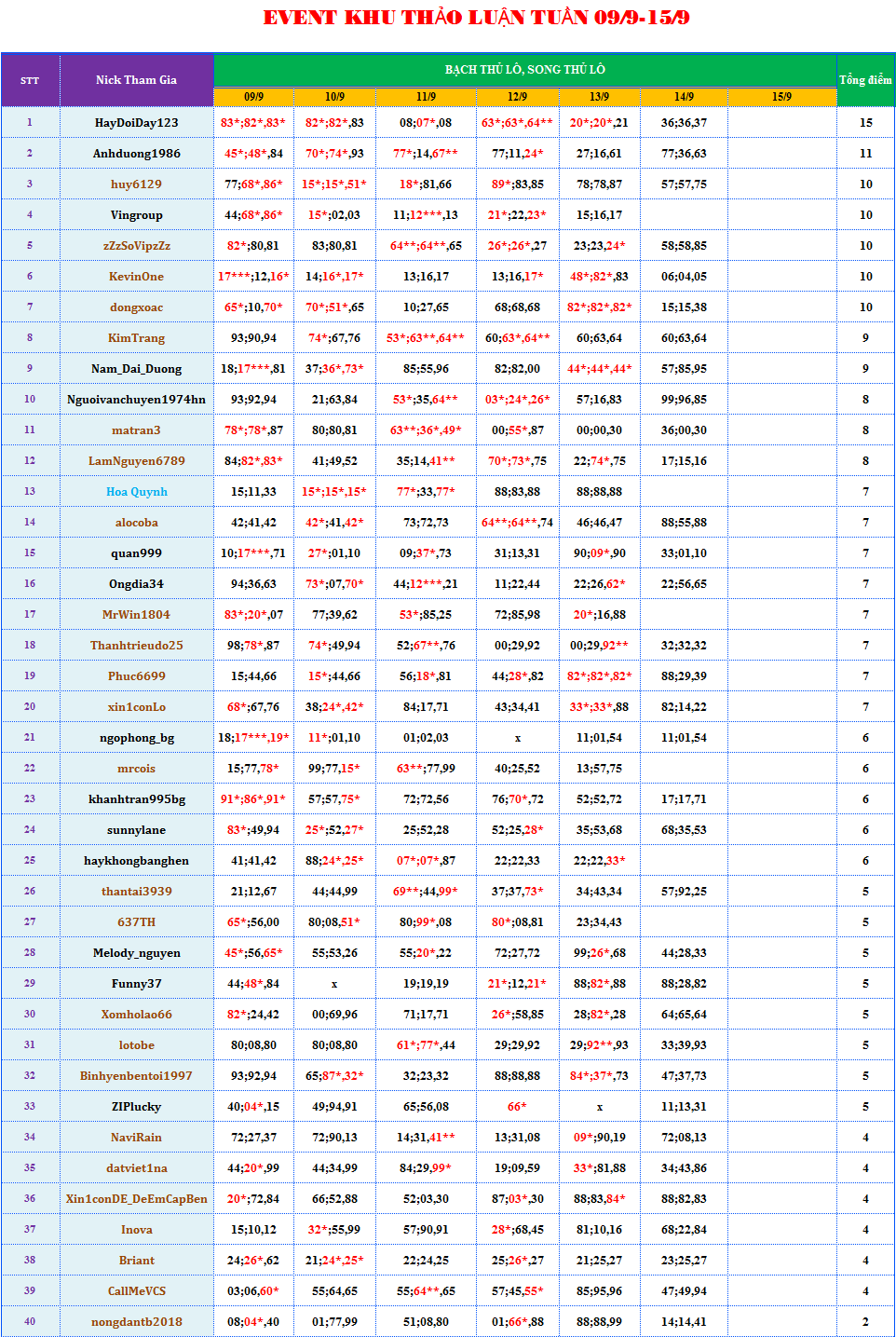
Task: Click the 09/9 date column header
Action: tap(253, 97)
